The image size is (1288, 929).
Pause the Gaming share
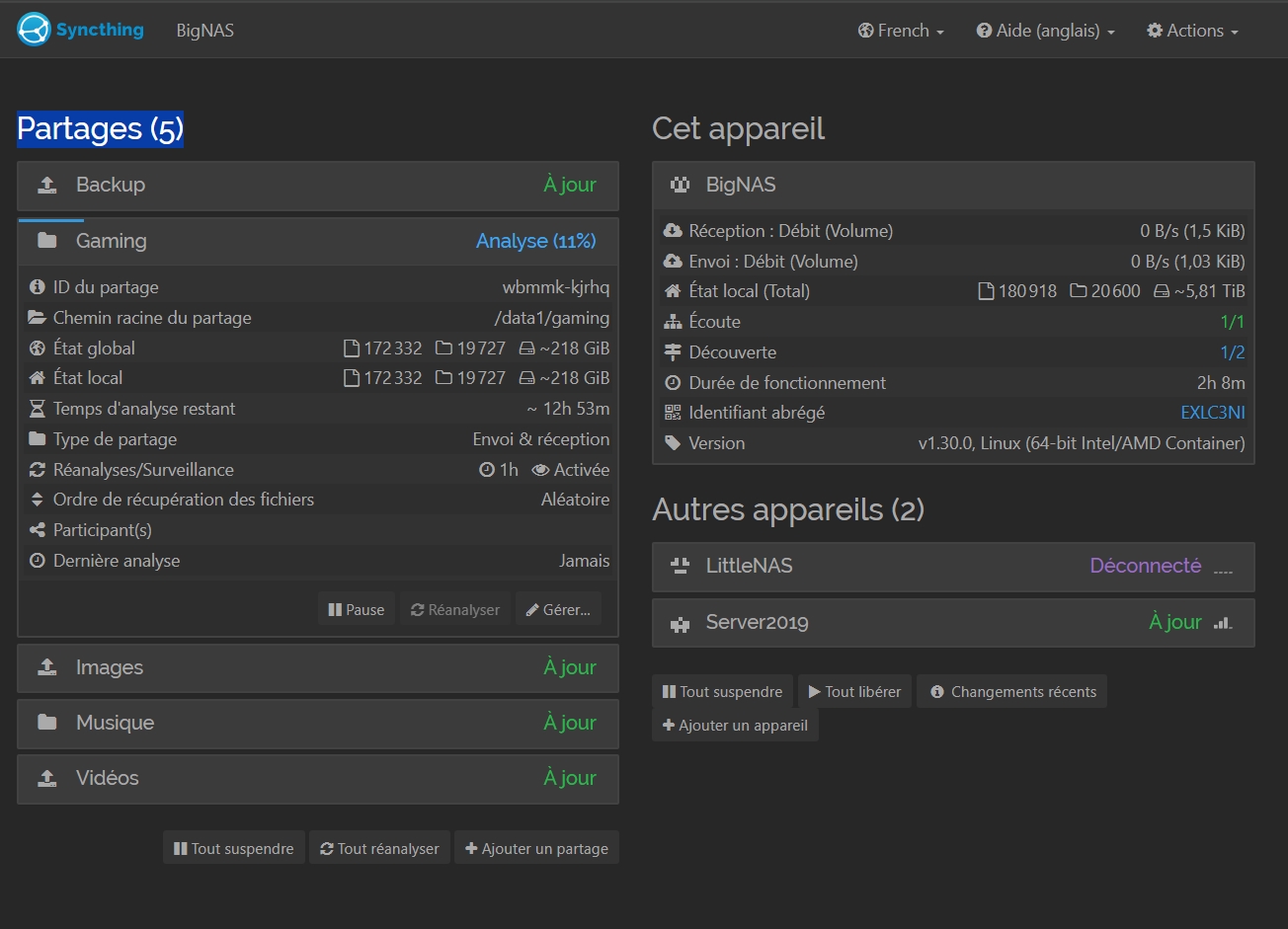[x=357, y=609]
